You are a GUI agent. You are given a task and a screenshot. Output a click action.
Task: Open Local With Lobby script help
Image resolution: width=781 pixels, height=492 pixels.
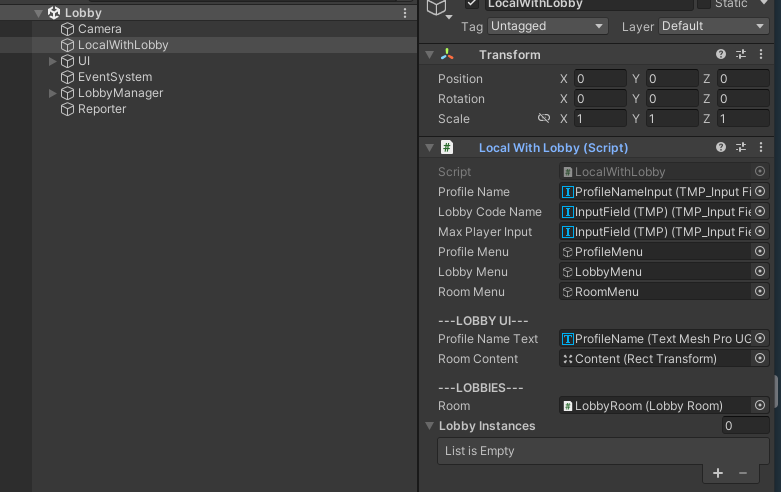tap(721, 147)
